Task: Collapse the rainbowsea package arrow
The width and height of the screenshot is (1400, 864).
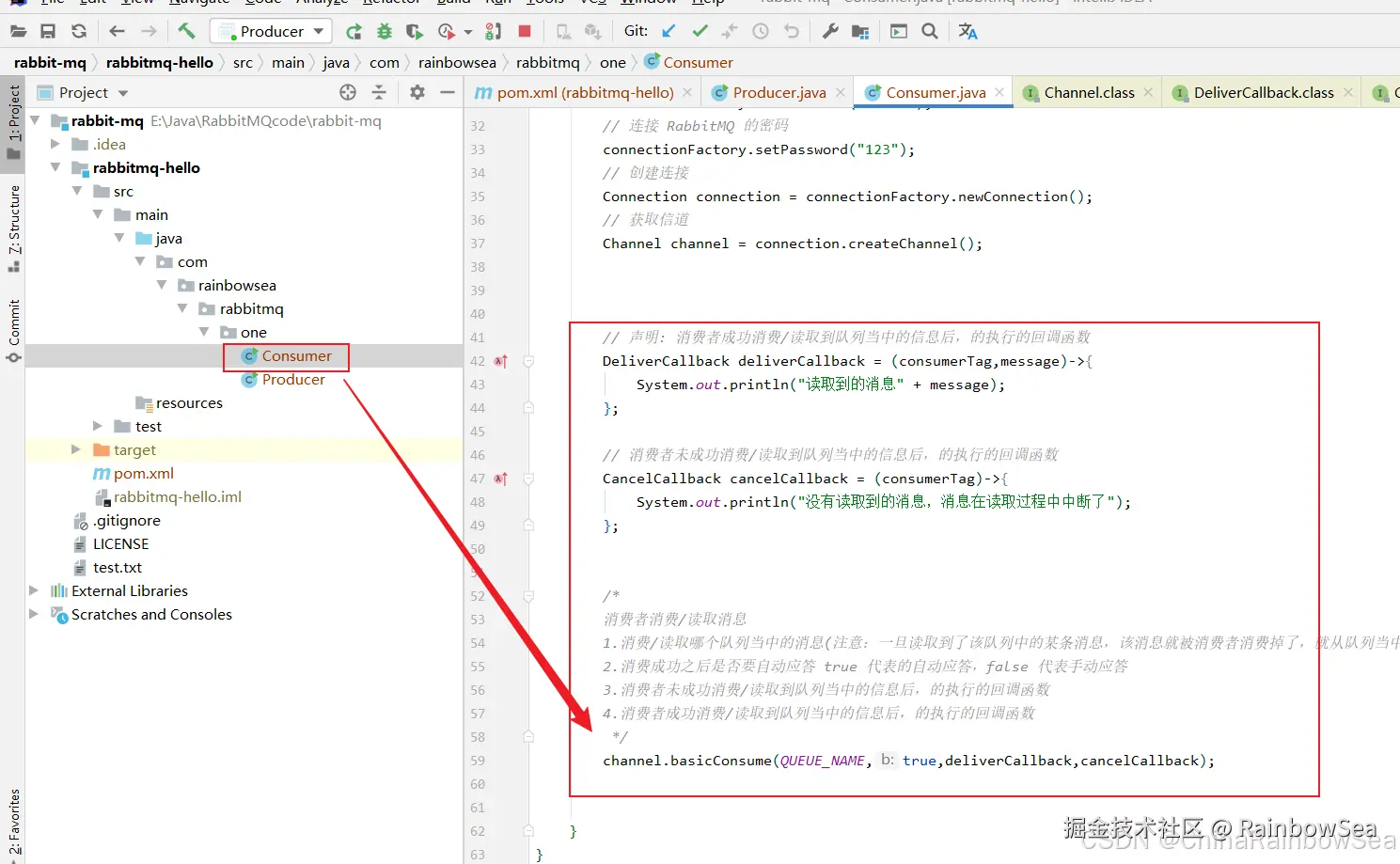Action: pyautogui.click(x=162, y=285)
